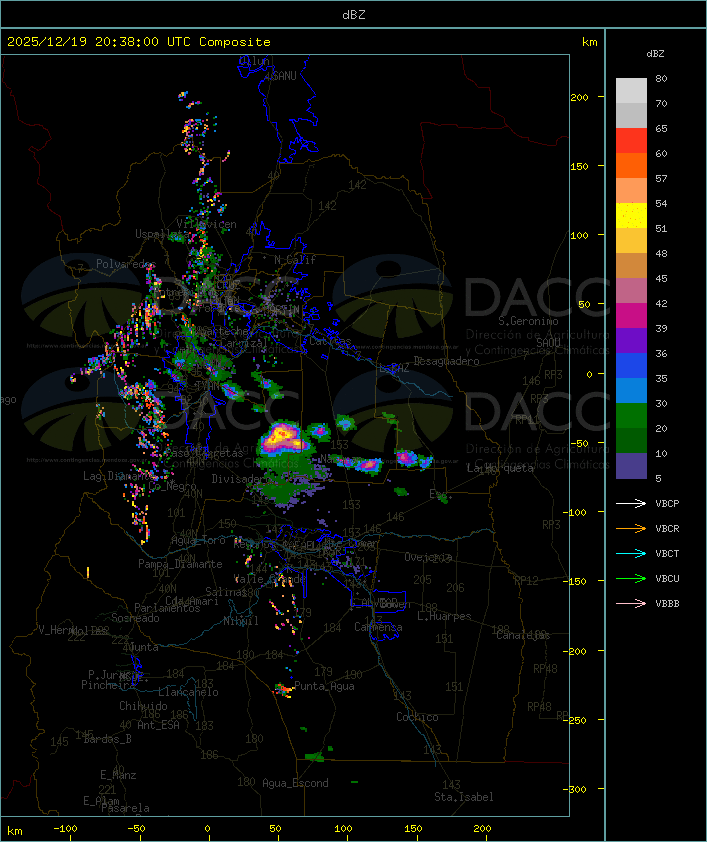Click the Chihuido place label
Image resolution: width=707 pixels, height=842 pixels.
click(x=143, y=706)
